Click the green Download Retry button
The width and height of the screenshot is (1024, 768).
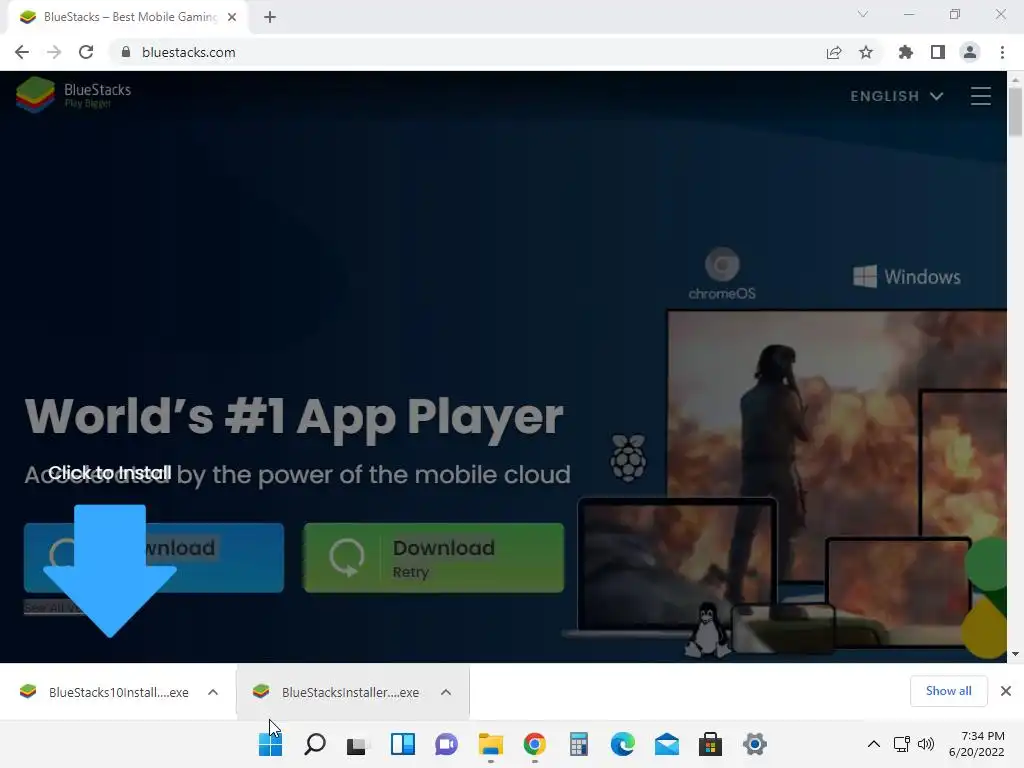(x=434, y=558)
